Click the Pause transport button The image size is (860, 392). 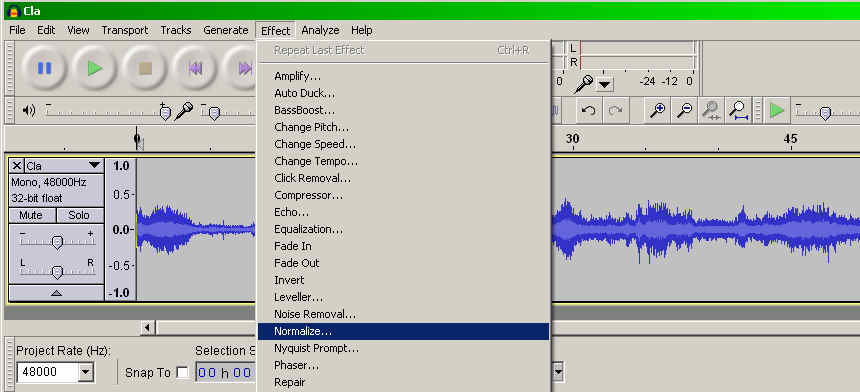click(x=44, y=68)
